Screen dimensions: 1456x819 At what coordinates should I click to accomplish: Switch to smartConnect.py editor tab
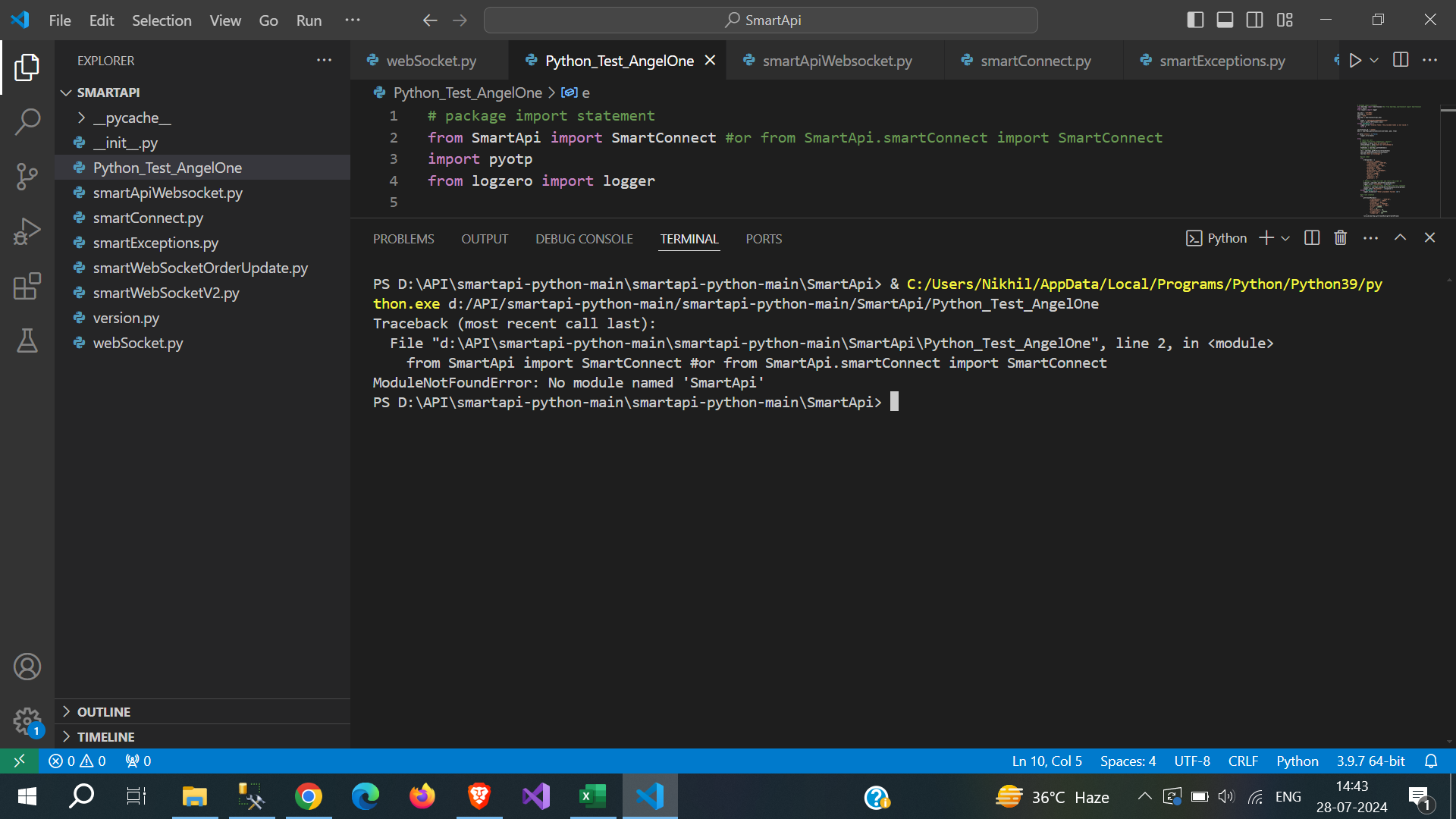[1035, 61]
